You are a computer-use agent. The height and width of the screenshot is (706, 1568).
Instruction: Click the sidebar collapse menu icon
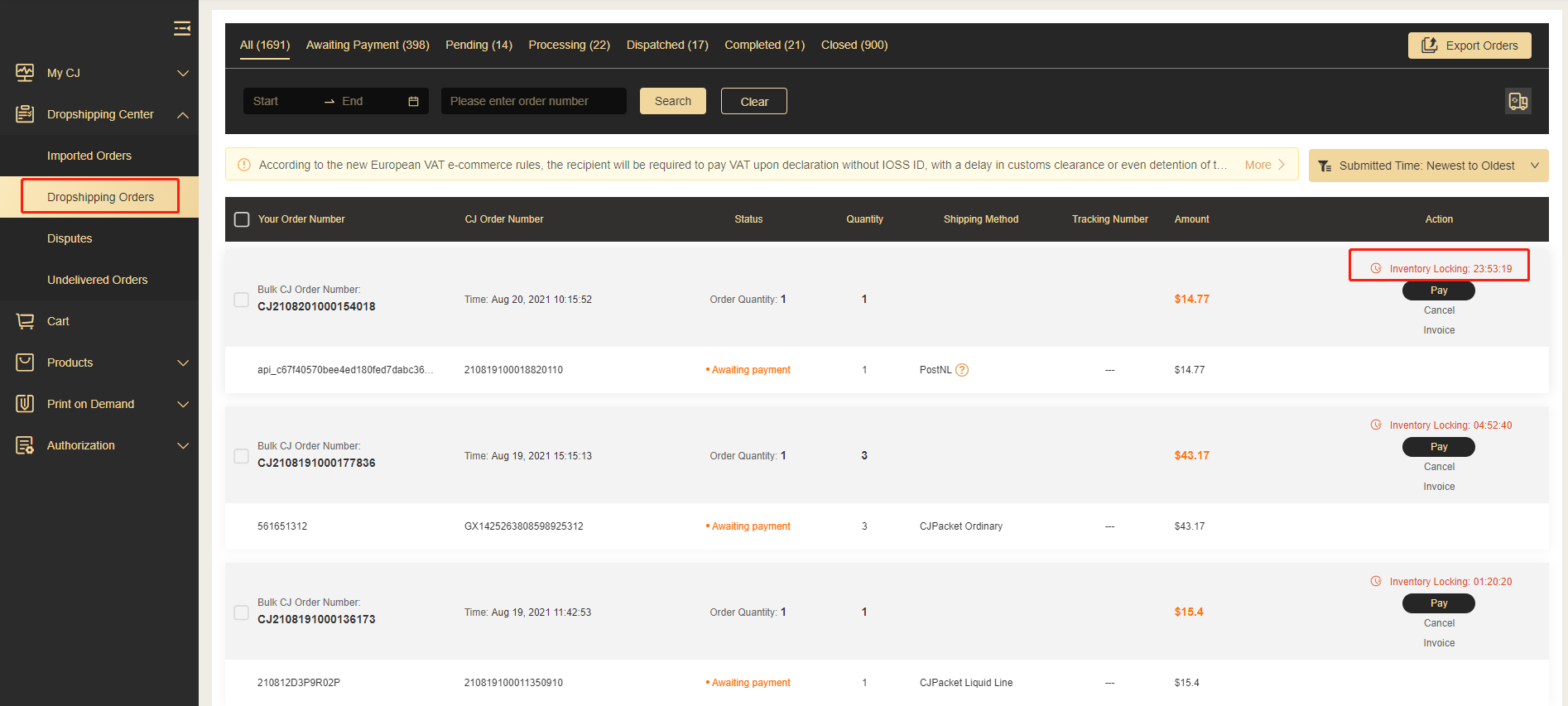[182, 29]
